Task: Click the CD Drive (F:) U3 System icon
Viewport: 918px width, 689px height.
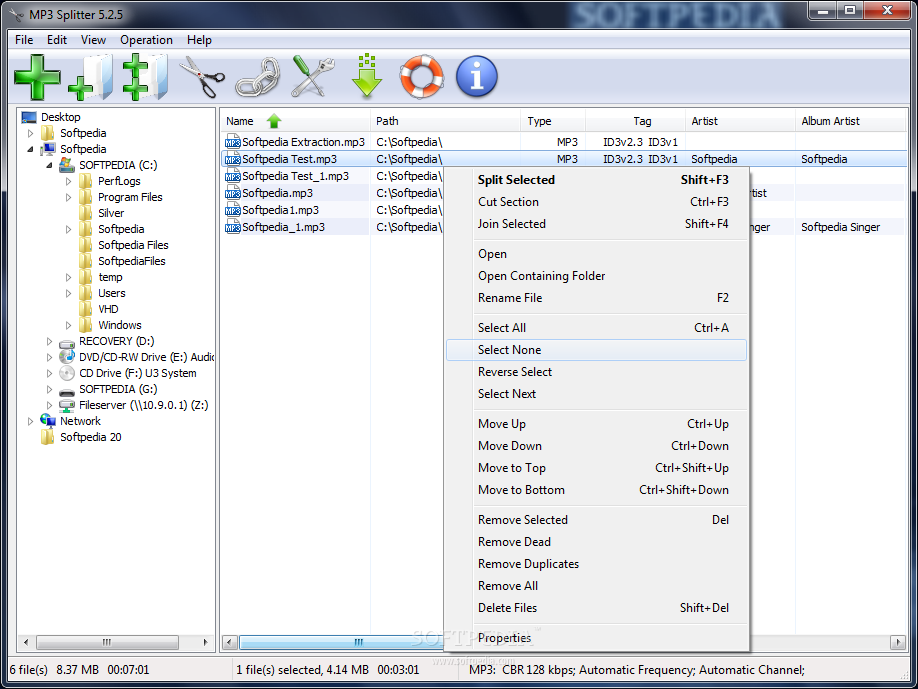Action: (67, 373)
